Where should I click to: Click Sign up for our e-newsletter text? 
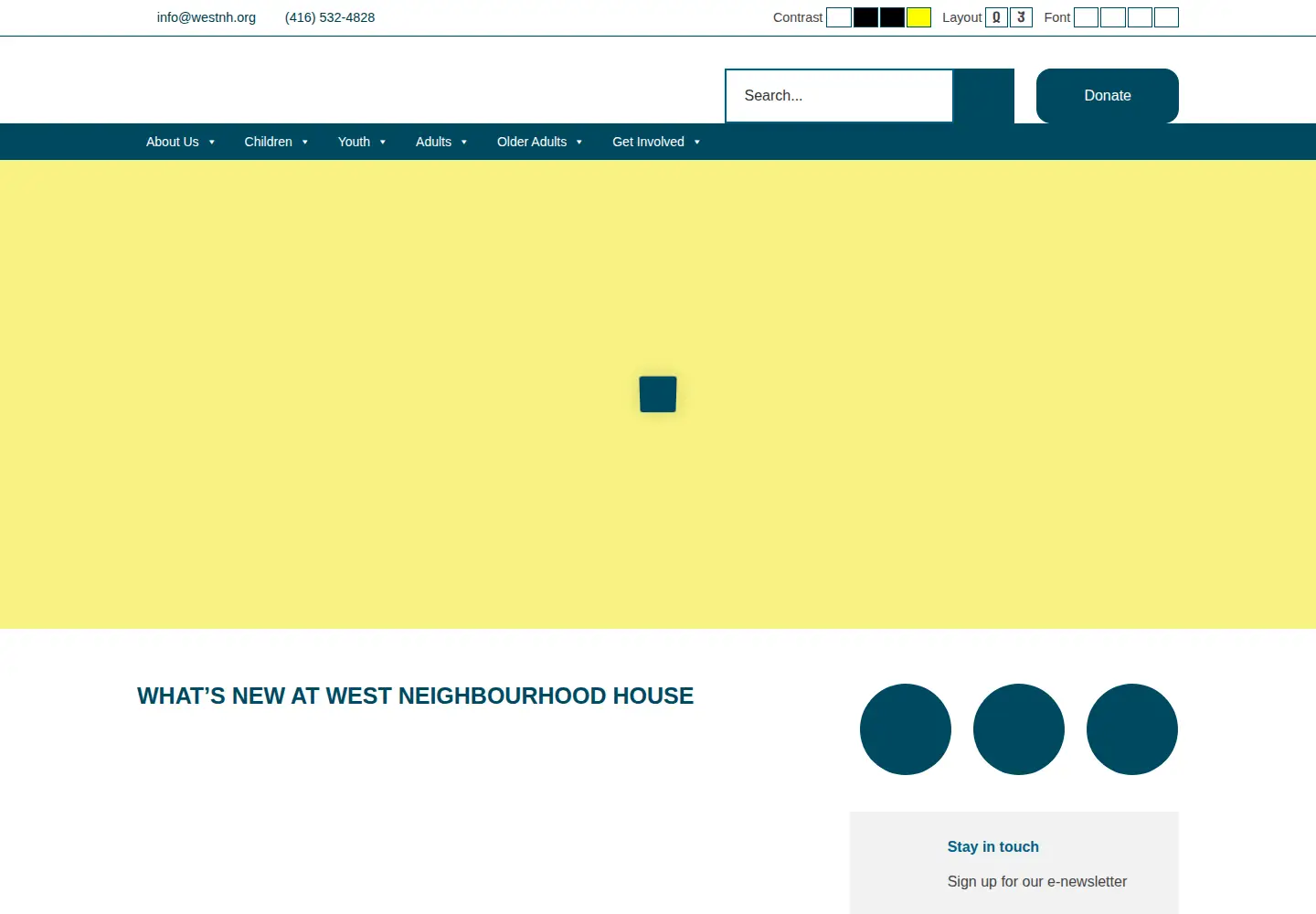[1037, 881]
